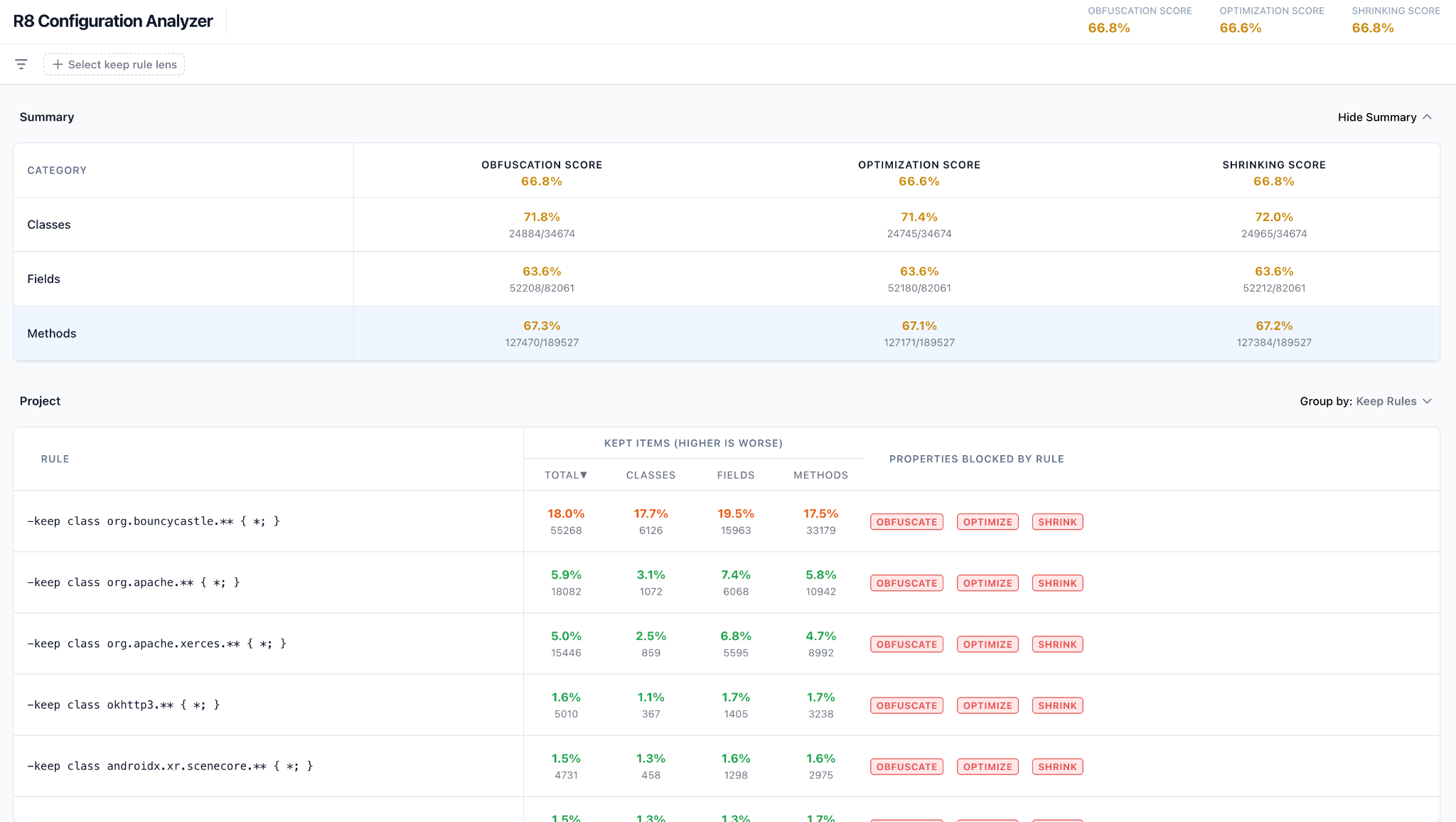
Task: Select the org.apache.xerces keep rule
Action: tap(157, 644)
